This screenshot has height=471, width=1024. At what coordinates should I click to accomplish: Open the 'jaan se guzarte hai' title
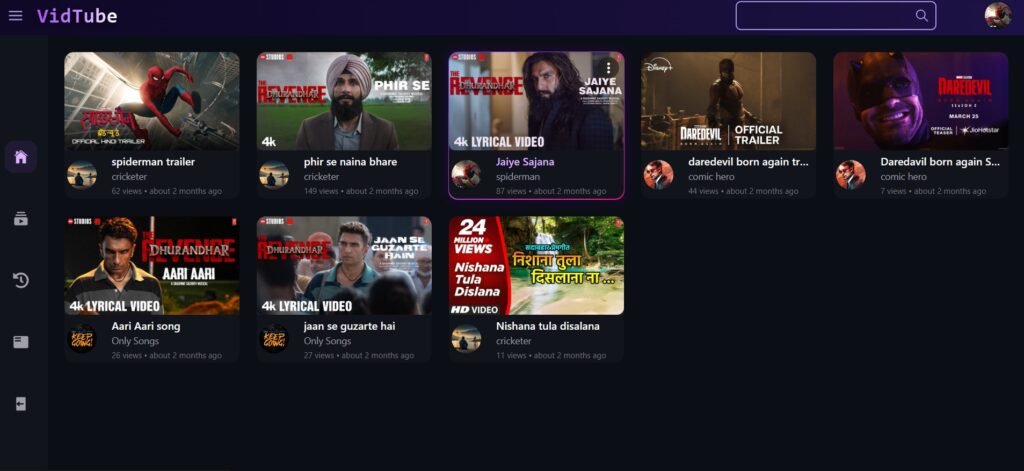tap(349, 326)
